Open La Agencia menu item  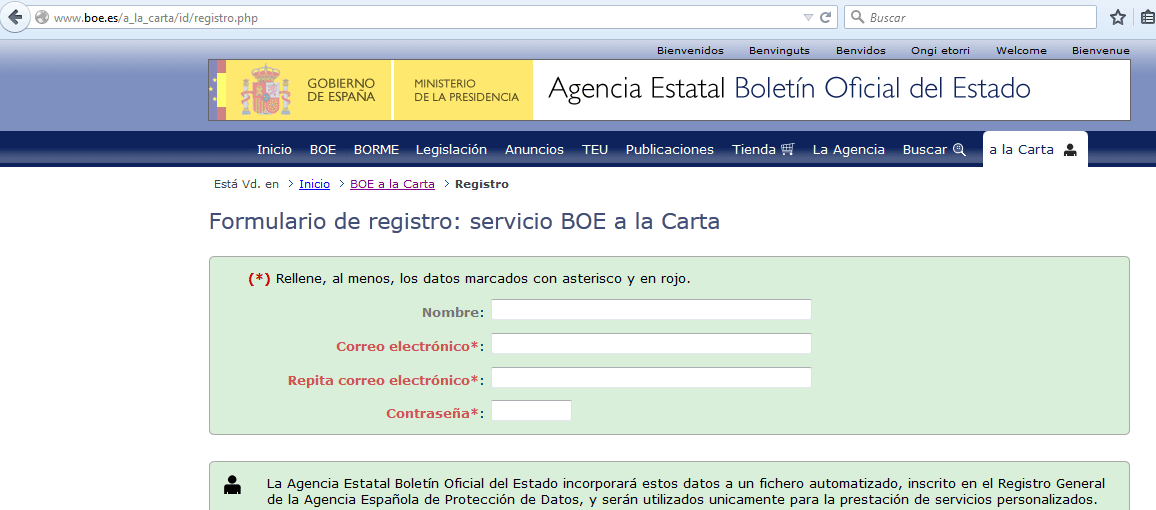point(849,150)
